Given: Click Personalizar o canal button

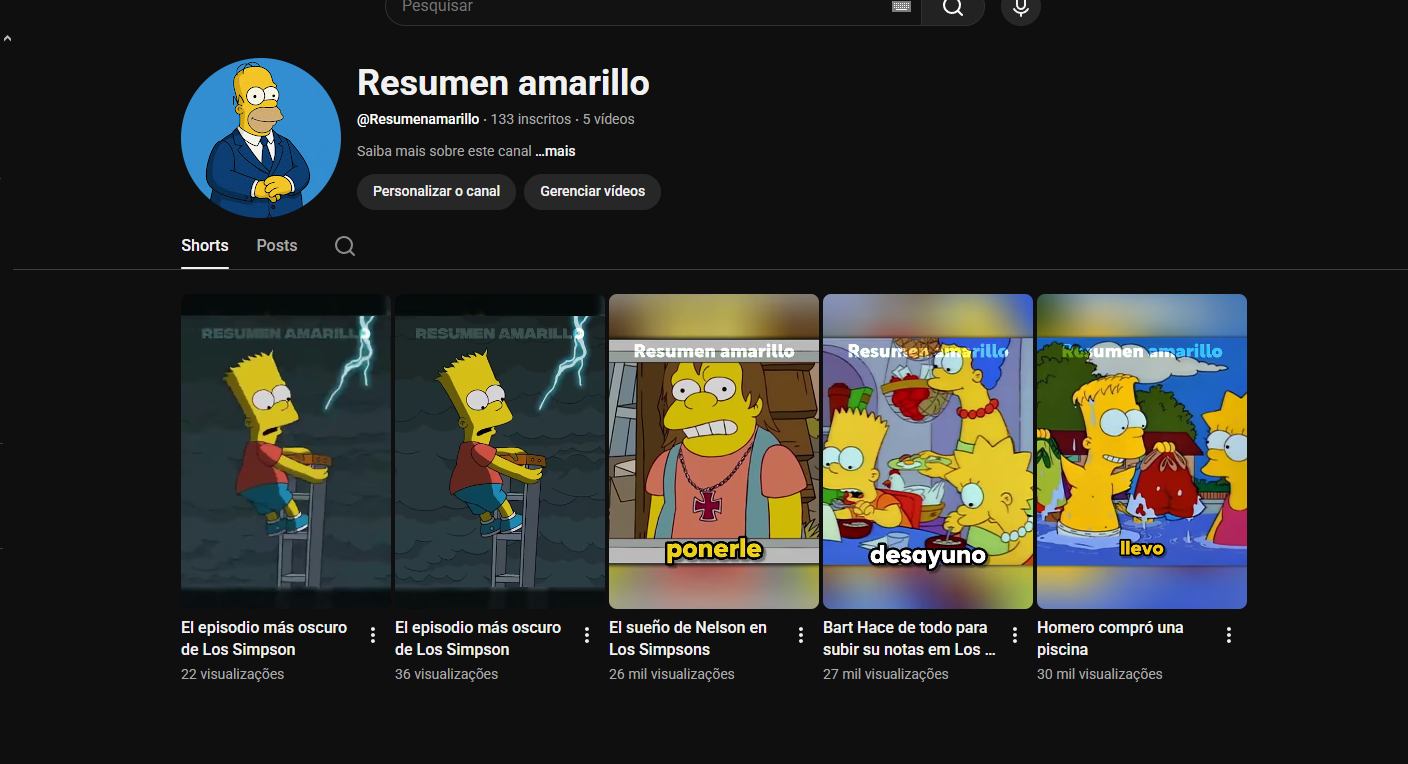Looking at the screenshot, I should pyautogui.click(x=436, y=191).
